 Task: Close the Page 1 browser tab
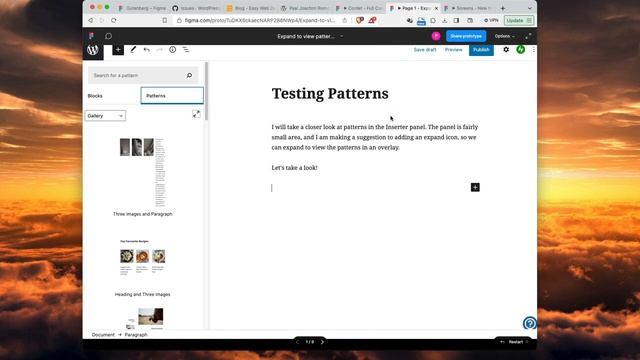coord(436,8)
